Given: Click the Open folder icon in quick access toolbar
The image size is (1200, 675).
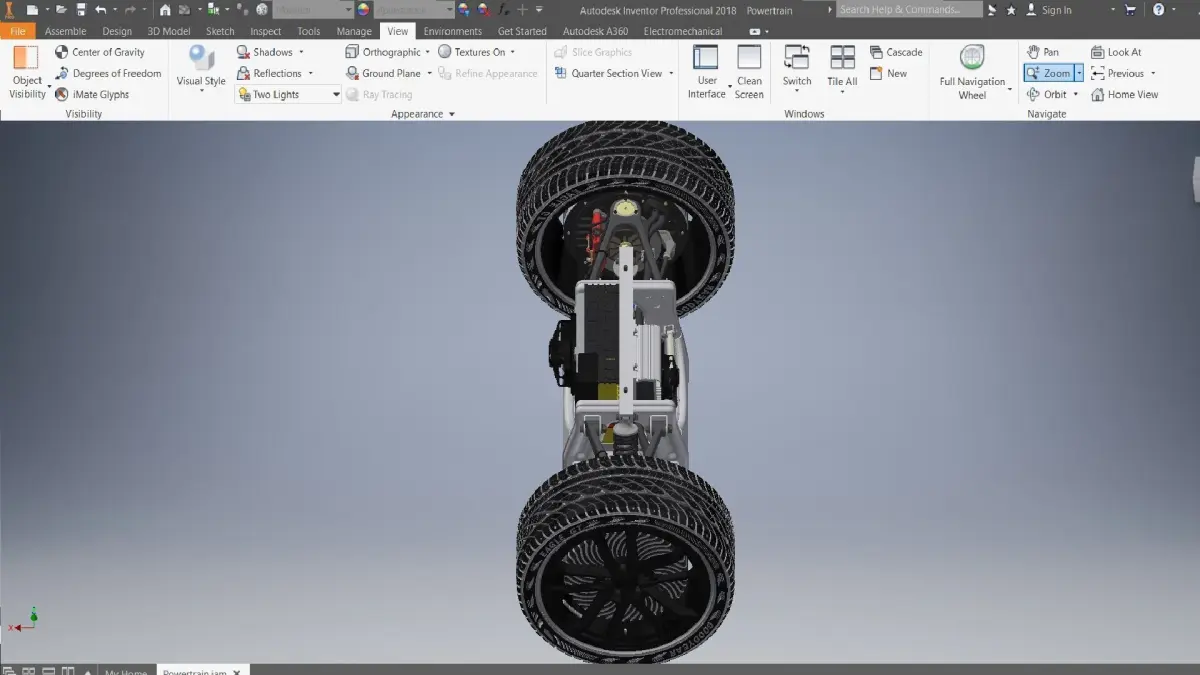Looking at the screenshot, I should [61, 10].
